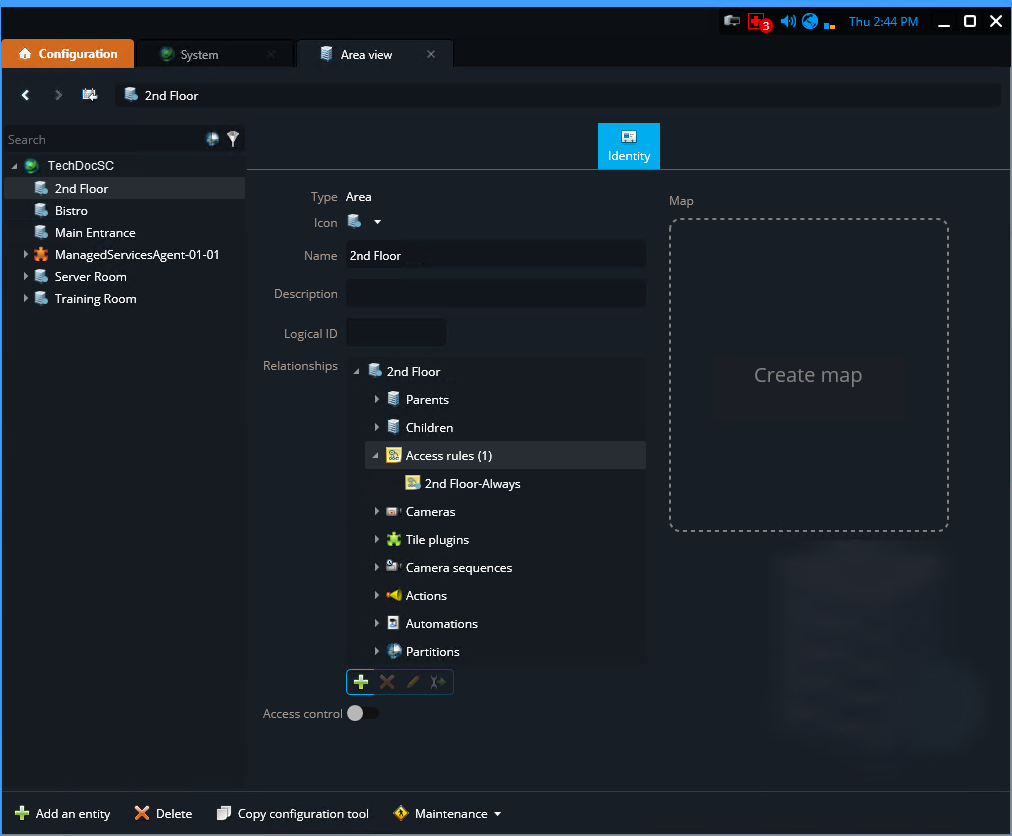Image resolution: width=1012 pixels, height=836 pixels.
Task: Select the Identity page icon
Action: 628,145
